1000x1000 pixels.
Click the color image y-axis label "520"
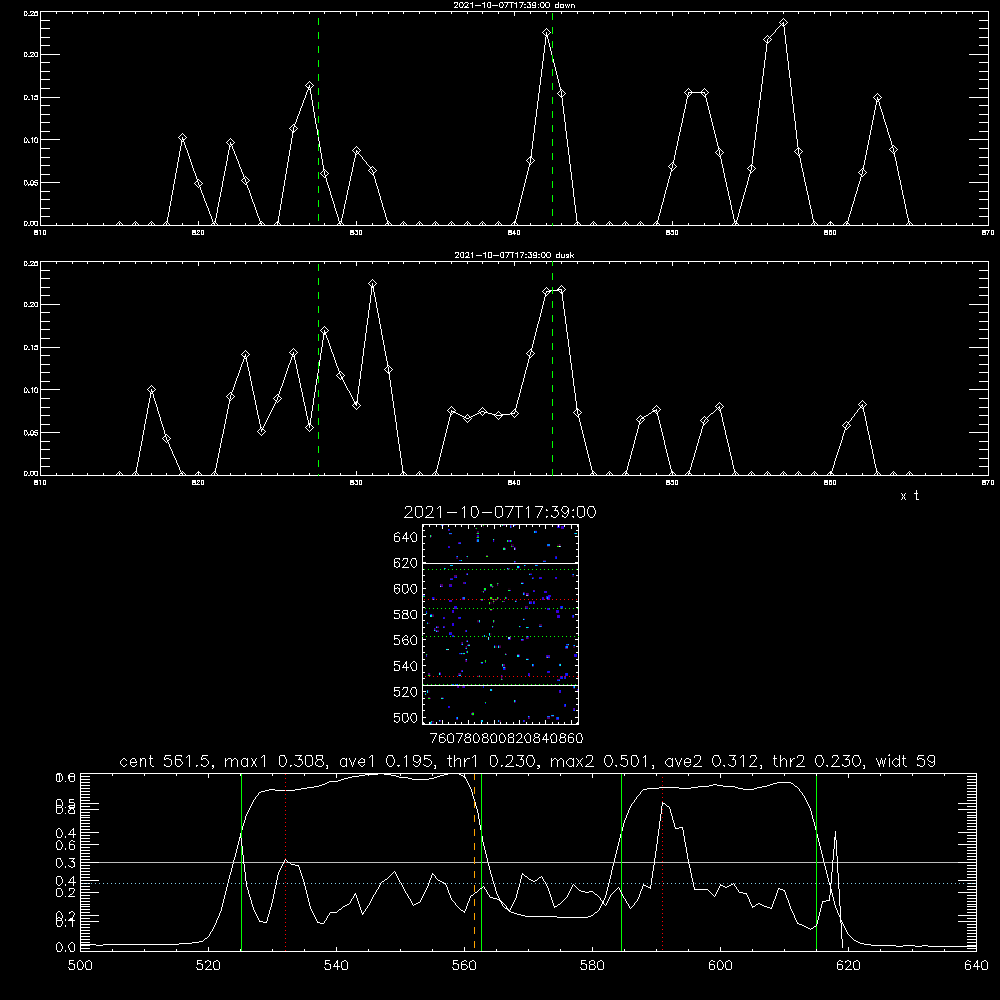pos(406,692)
